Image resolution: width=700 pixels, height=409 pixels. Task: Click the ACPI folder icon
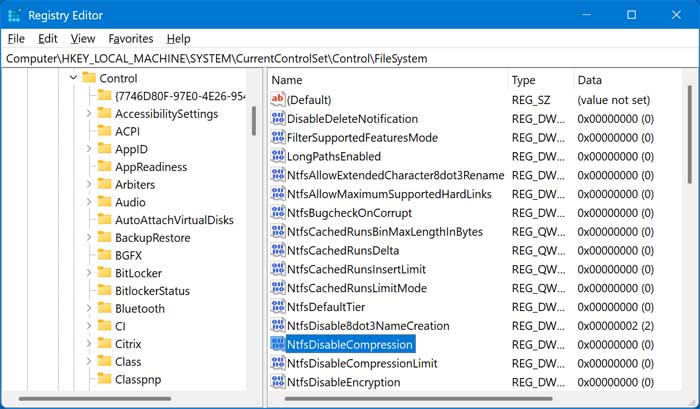104,131
